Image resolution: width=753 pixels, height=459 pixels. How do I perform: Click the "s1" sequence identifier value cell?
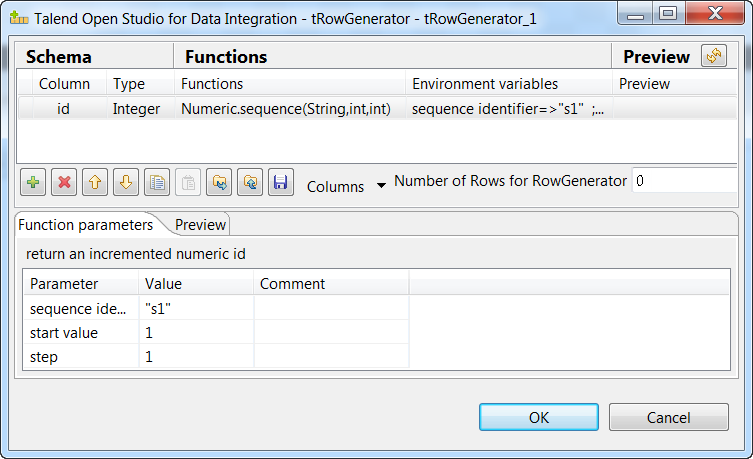pyautogui.click(x=196, y=308)
